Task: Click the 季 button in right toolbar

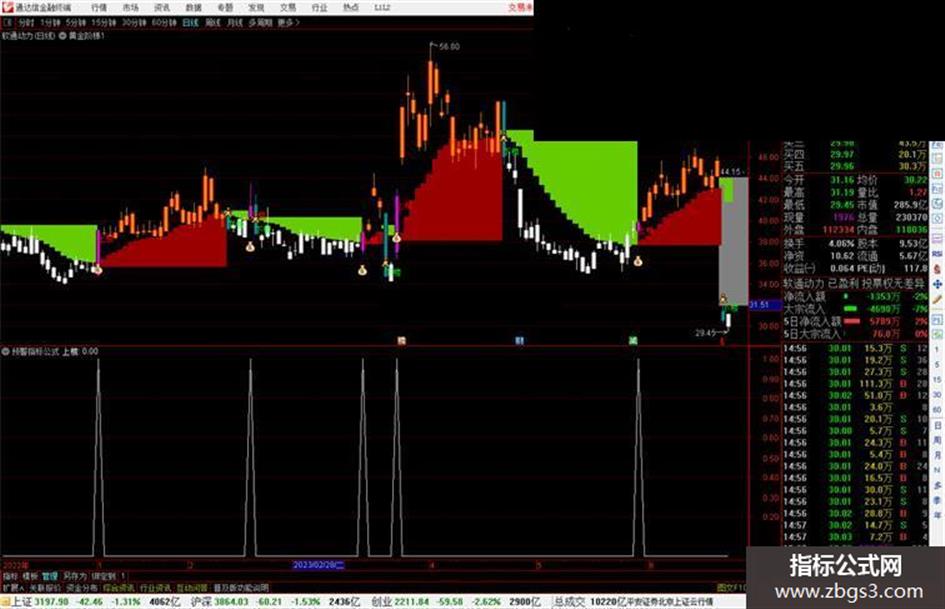Action: click(937, 500)
